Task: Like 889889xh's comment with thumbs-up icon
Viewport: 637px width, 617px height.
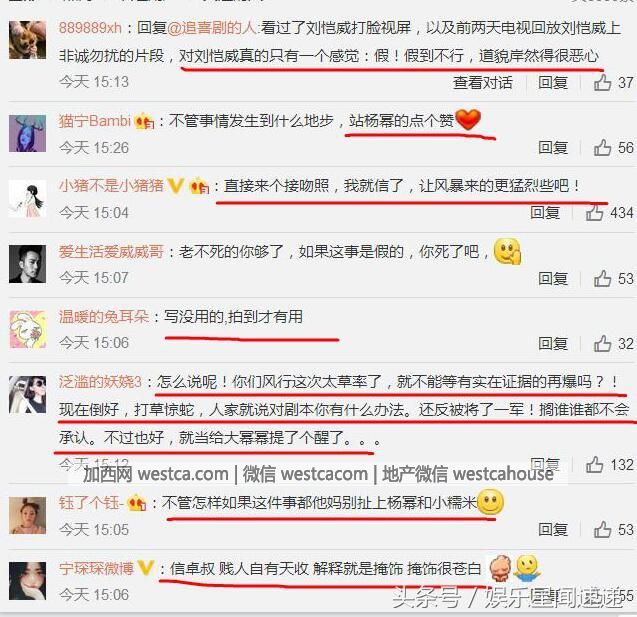Action: [602, 82]
